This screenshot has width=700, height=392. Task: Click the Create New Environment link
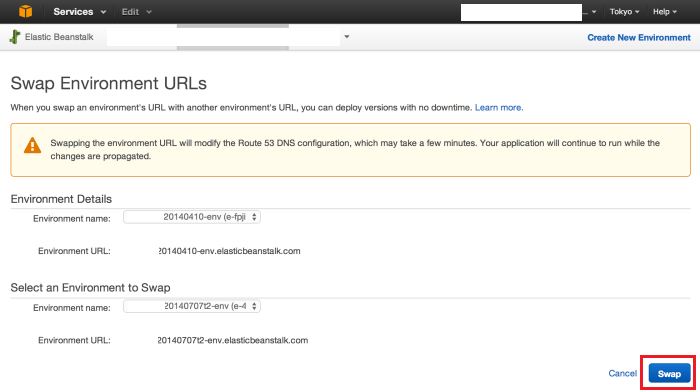(x=639, y=38)
